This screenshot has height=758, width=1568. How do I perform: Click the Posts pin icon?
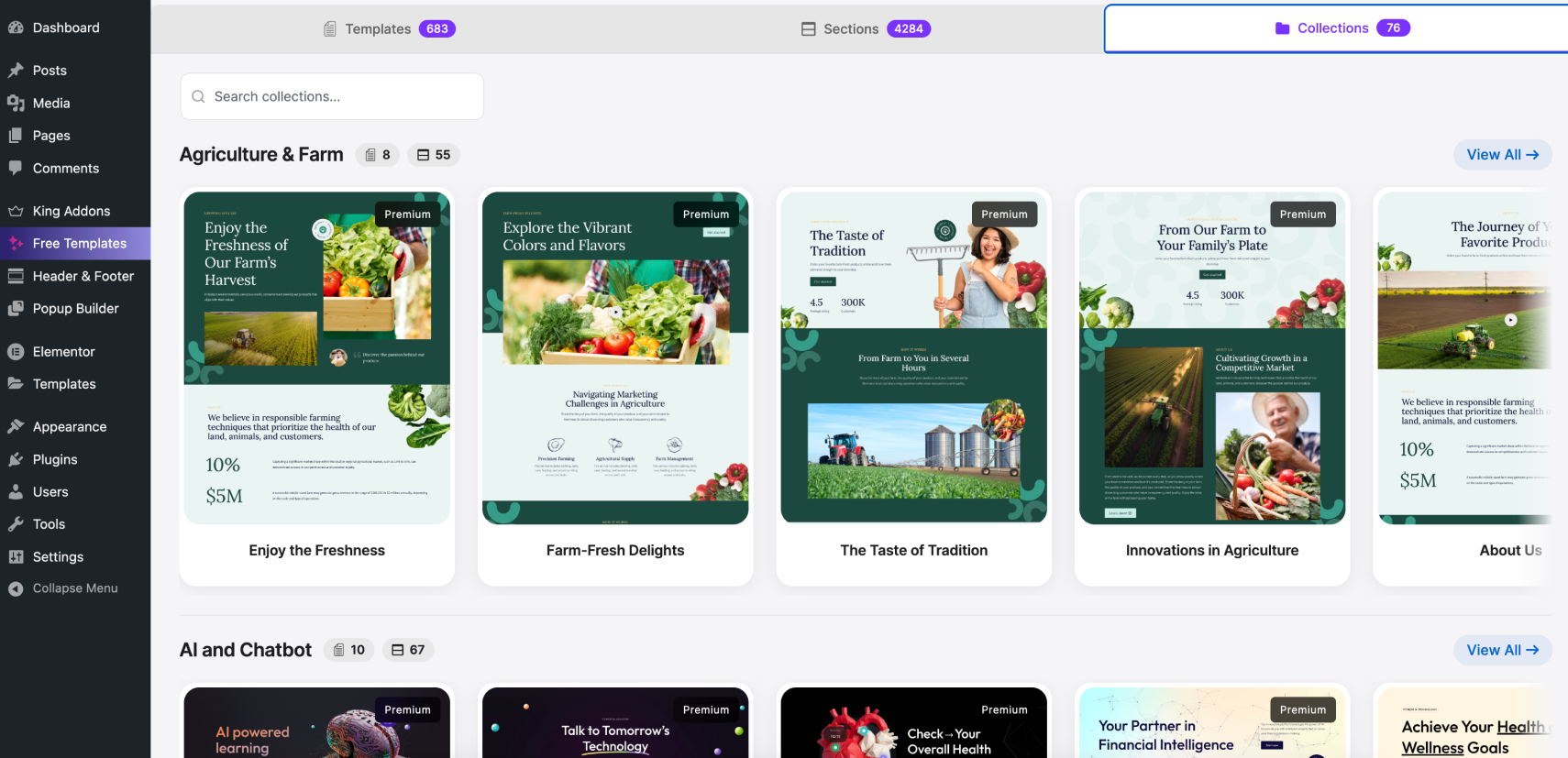pos(16,71)
